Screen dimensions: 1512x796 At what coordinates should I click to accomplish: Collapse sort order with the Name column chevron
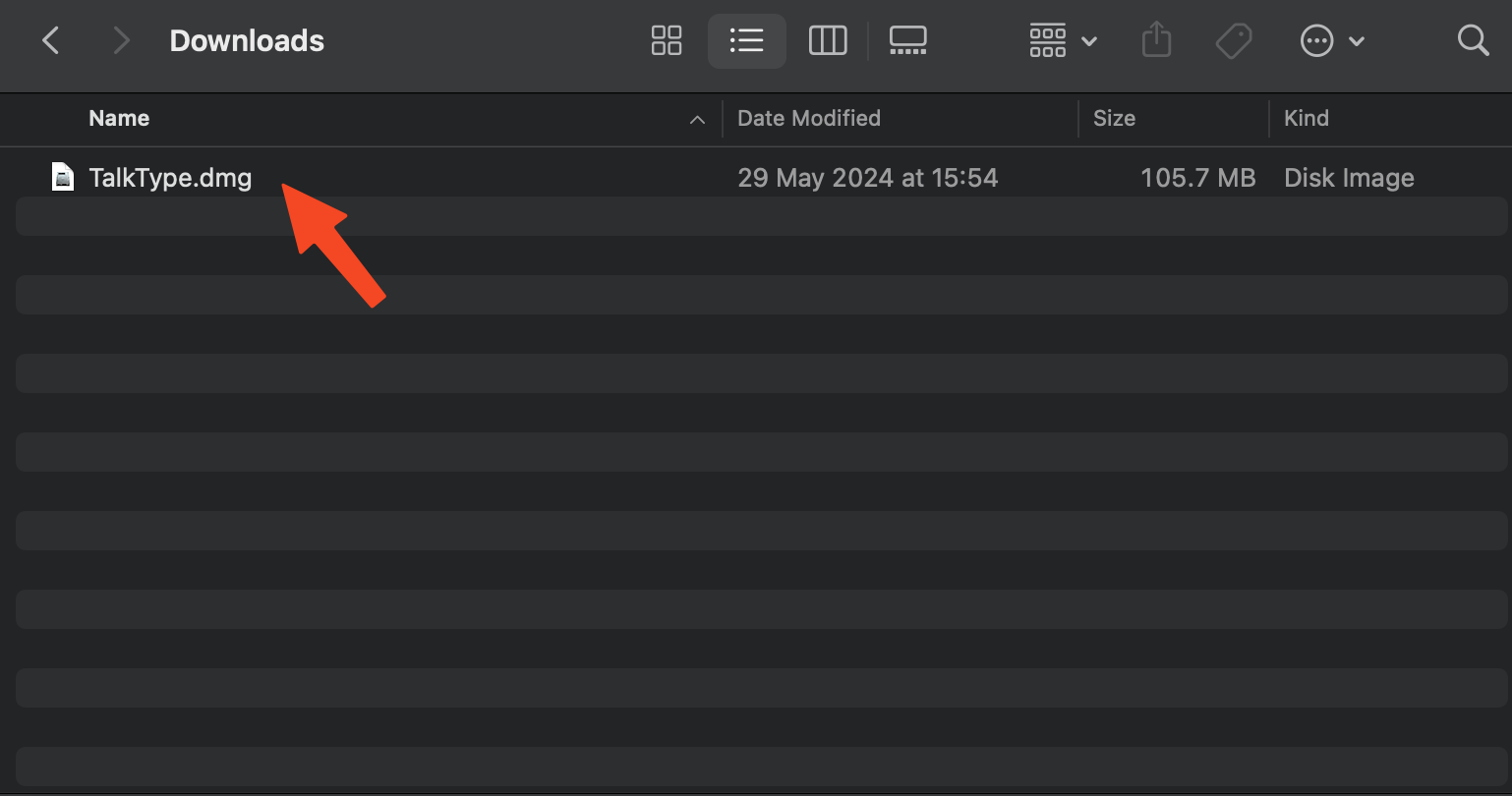pyautogui.click(x=697, y=119)
